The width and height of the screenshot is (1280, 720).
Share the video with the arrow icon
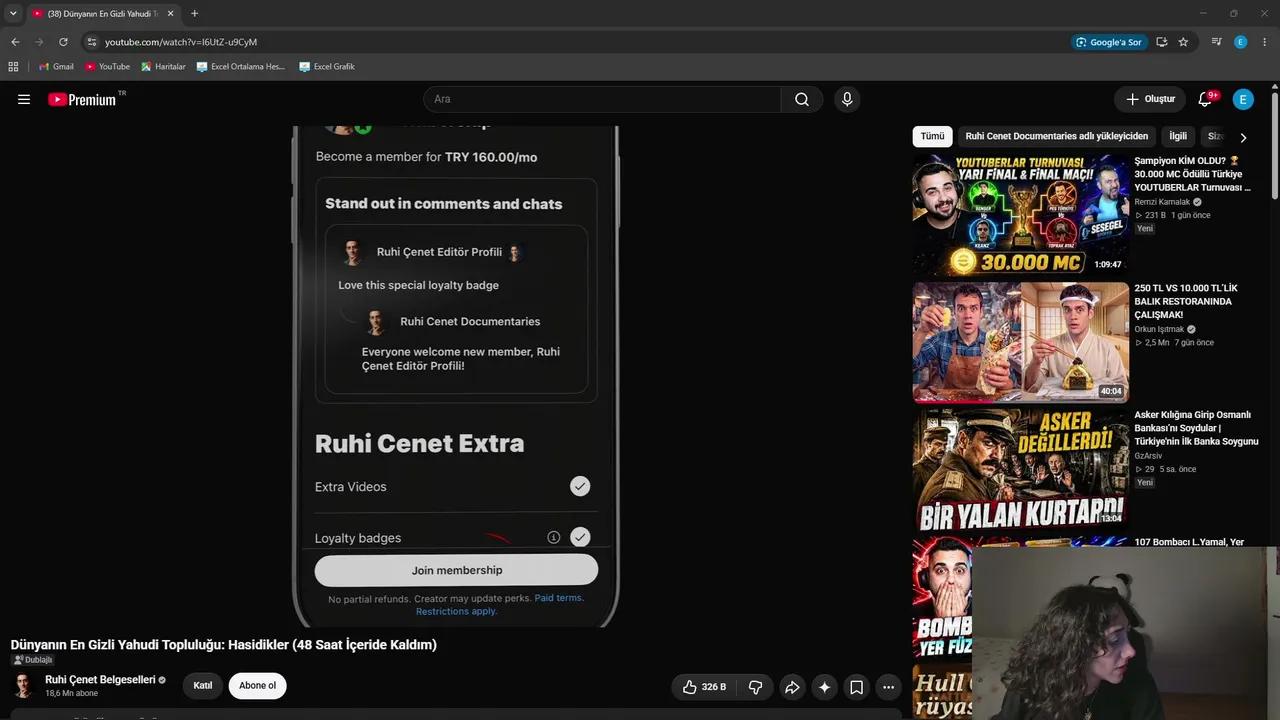coord(792,687)
